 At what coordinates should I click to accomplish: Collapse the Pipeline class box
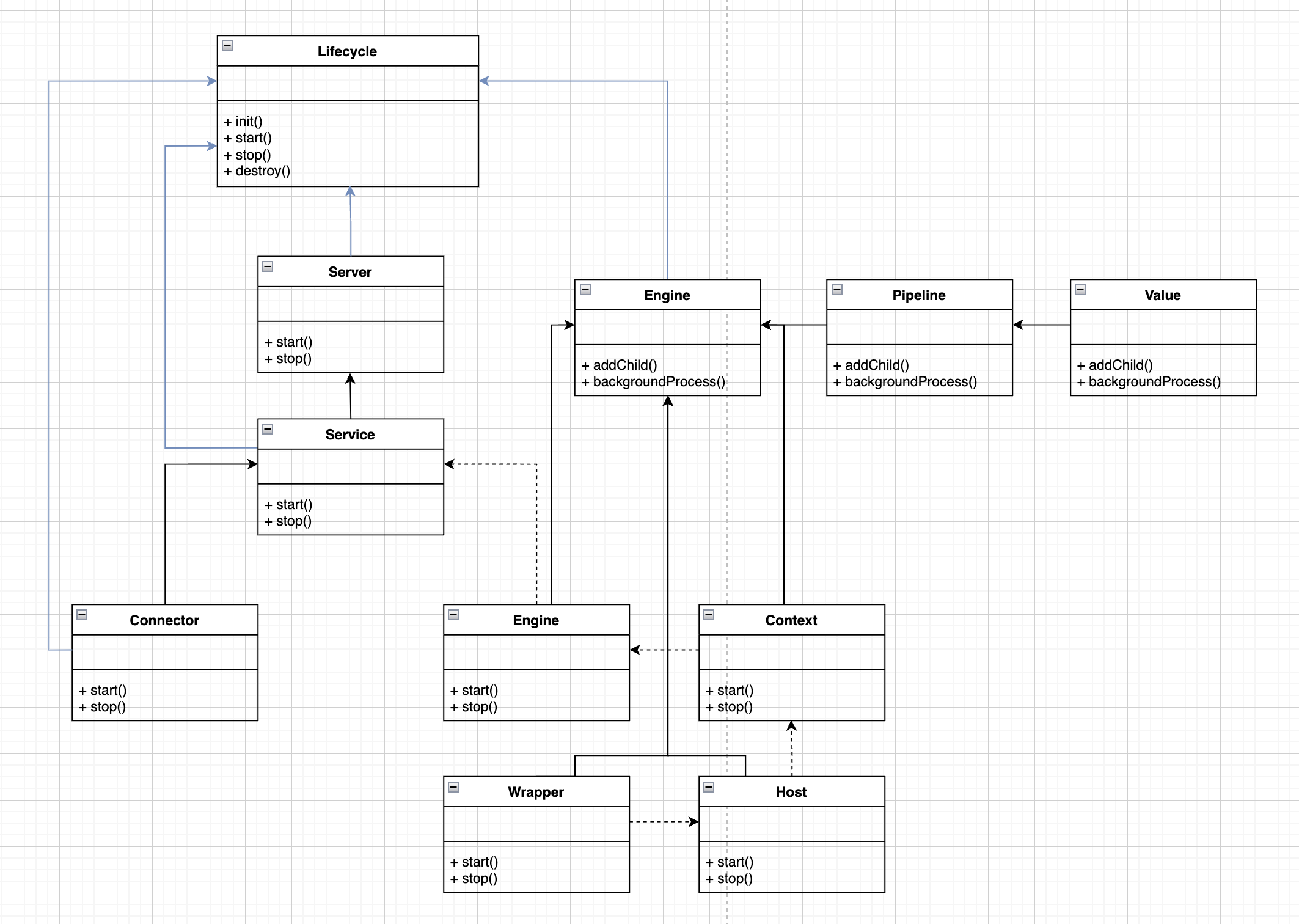(x=837, y=290)
